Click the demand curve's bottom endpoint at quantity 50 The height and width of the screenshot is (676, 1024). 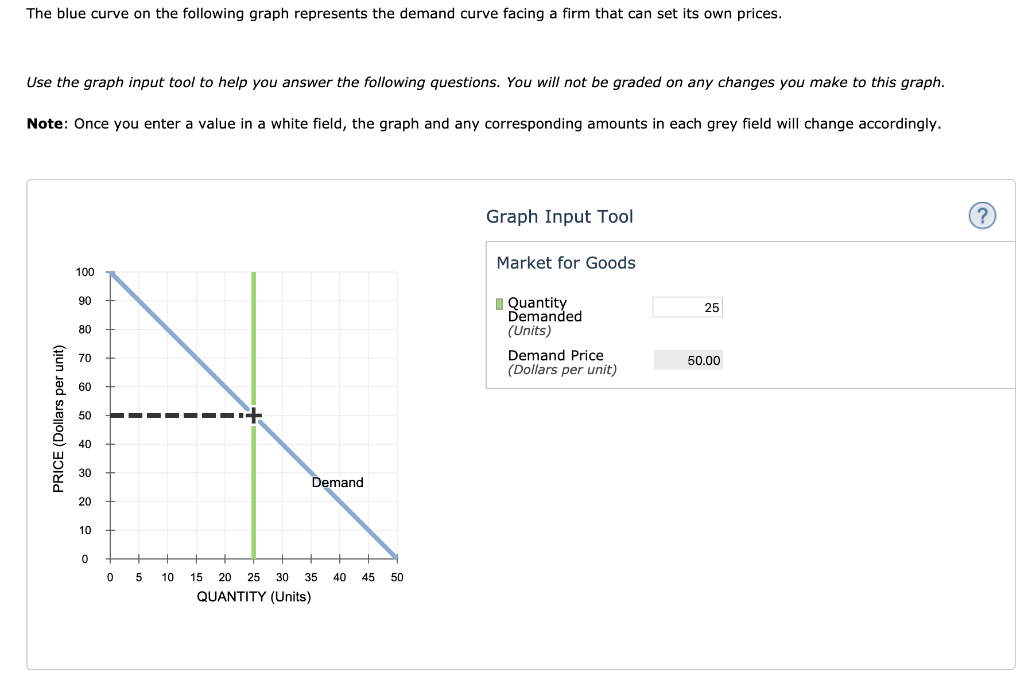[x=396, y=557]
